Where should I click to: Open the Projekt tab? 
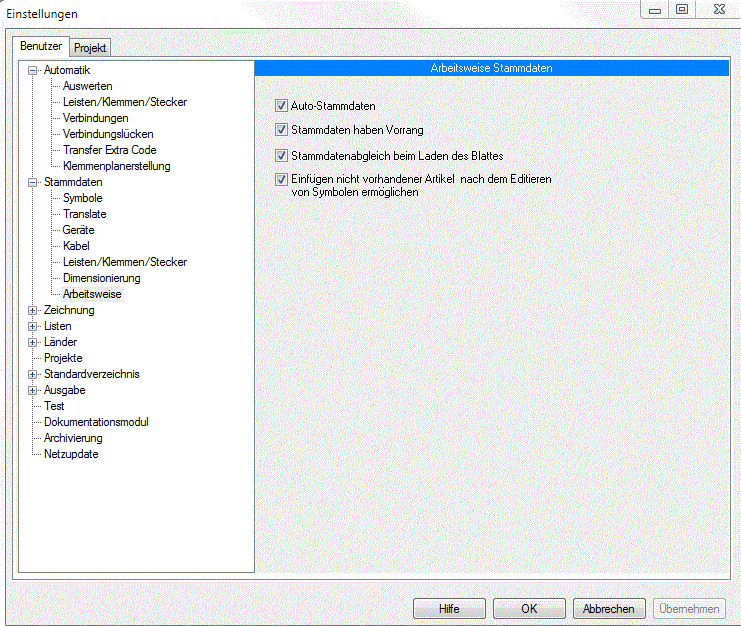point(90,48)
